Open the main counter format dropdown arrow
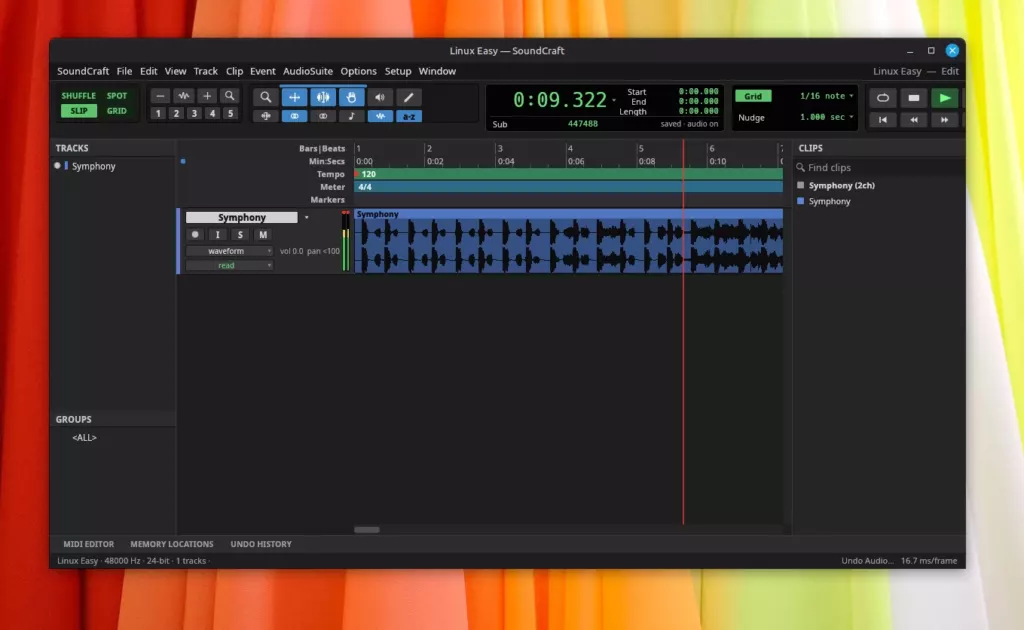 point(614,100)
